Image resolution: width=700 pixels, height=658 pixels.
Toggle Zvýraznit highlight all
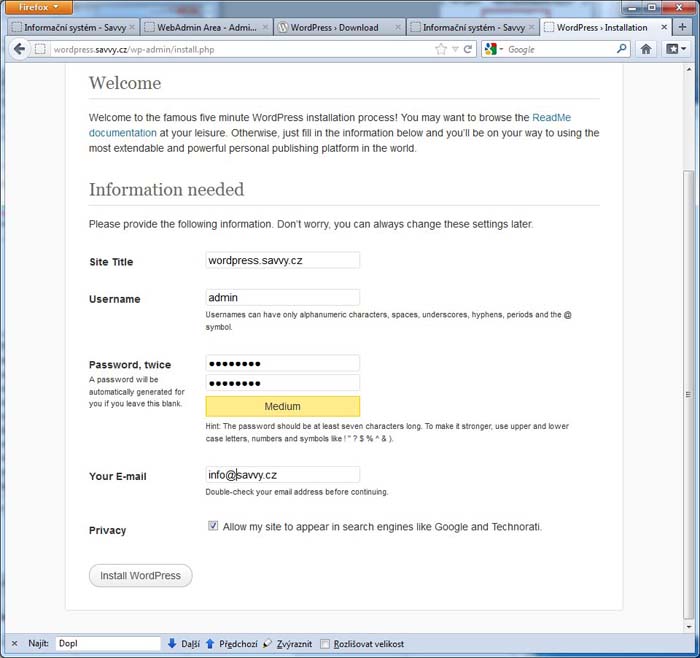[x=288, y=644]
